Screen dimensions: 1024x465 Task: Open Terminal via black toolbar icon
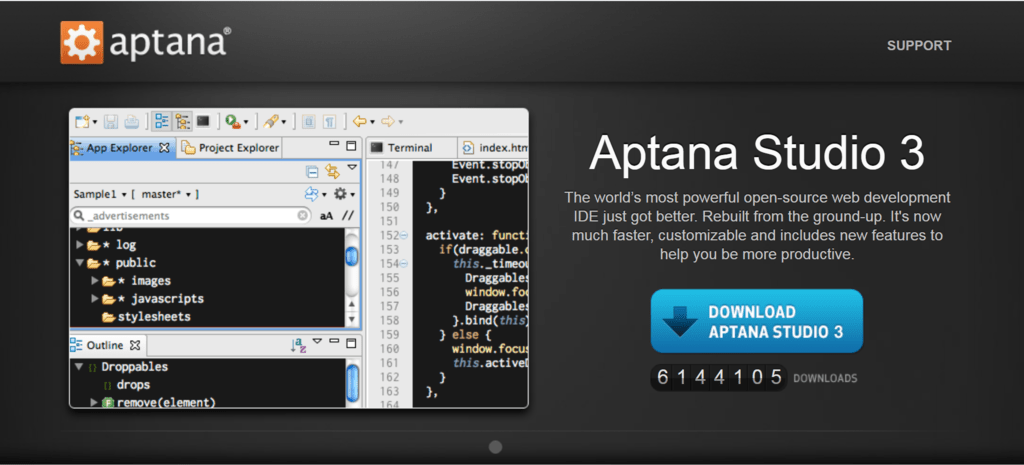point(203,121)
